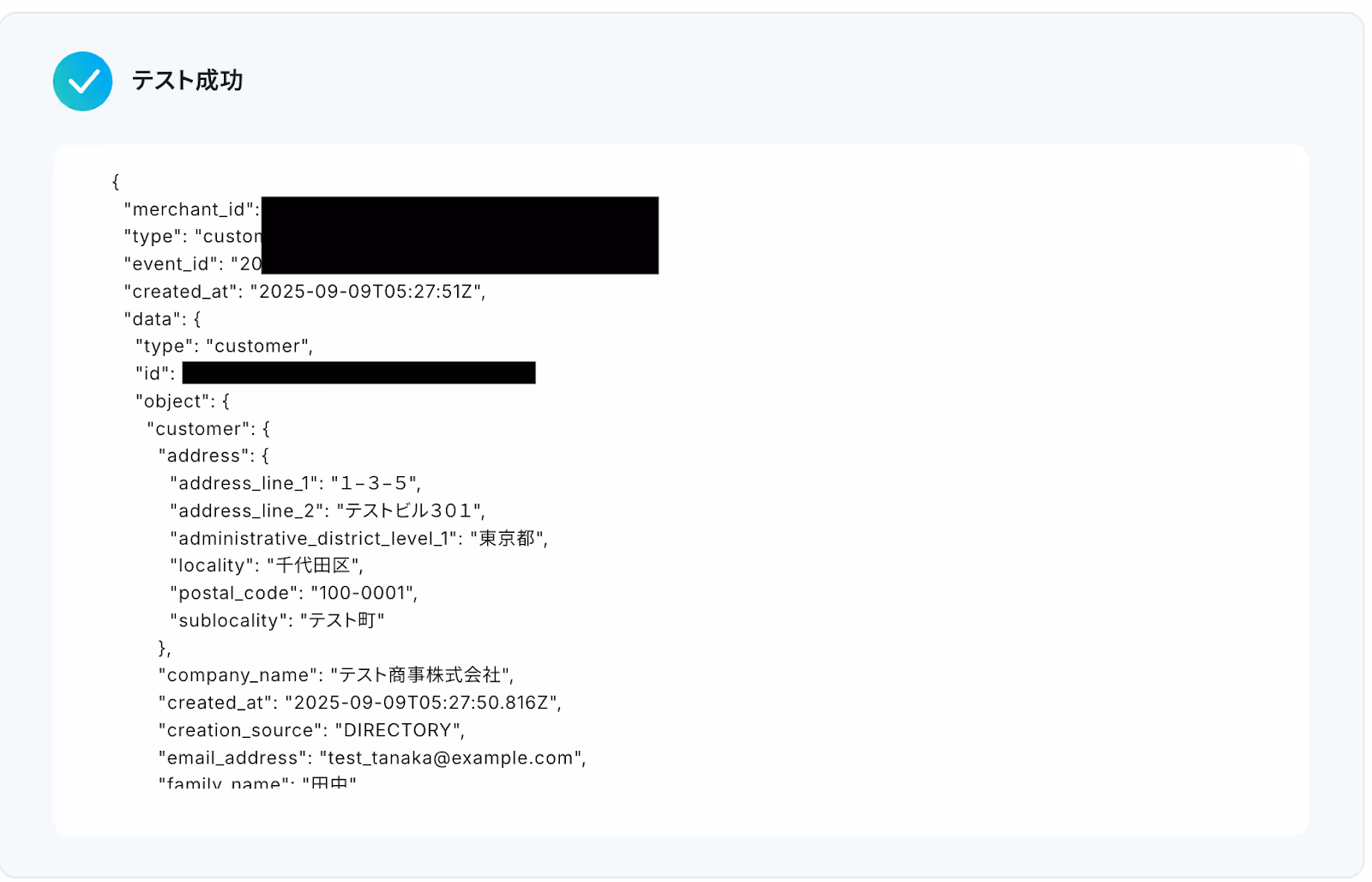Click the address_line_1 value "1-3-5"
Viewport: 1372px width, 882px height.
(x=374, y=484)
